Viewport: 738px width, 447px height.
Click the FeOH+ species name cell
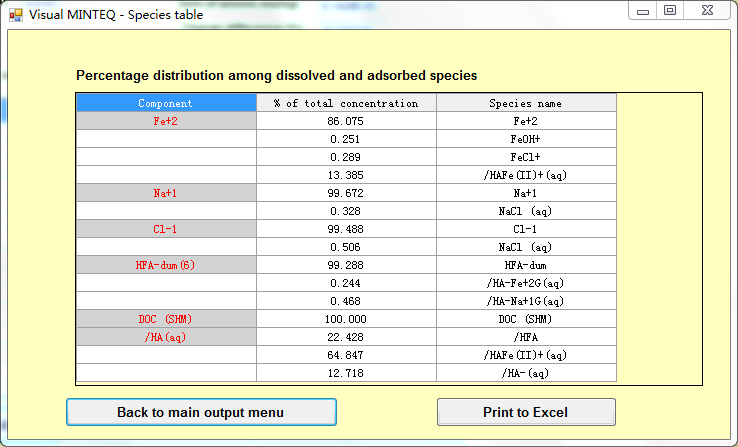click(x=526, y=139)
